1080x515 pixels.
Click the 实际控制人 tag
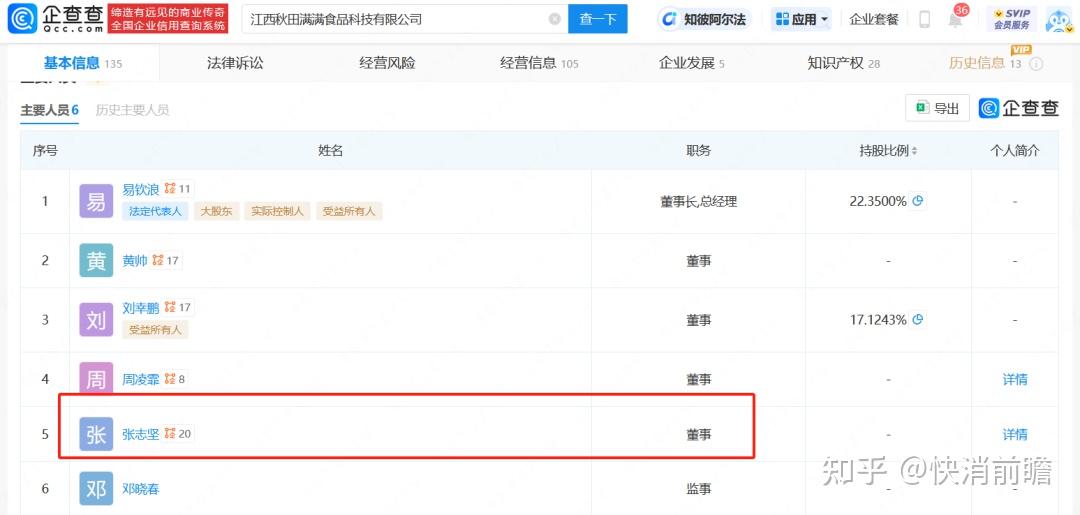pos(278,211)
